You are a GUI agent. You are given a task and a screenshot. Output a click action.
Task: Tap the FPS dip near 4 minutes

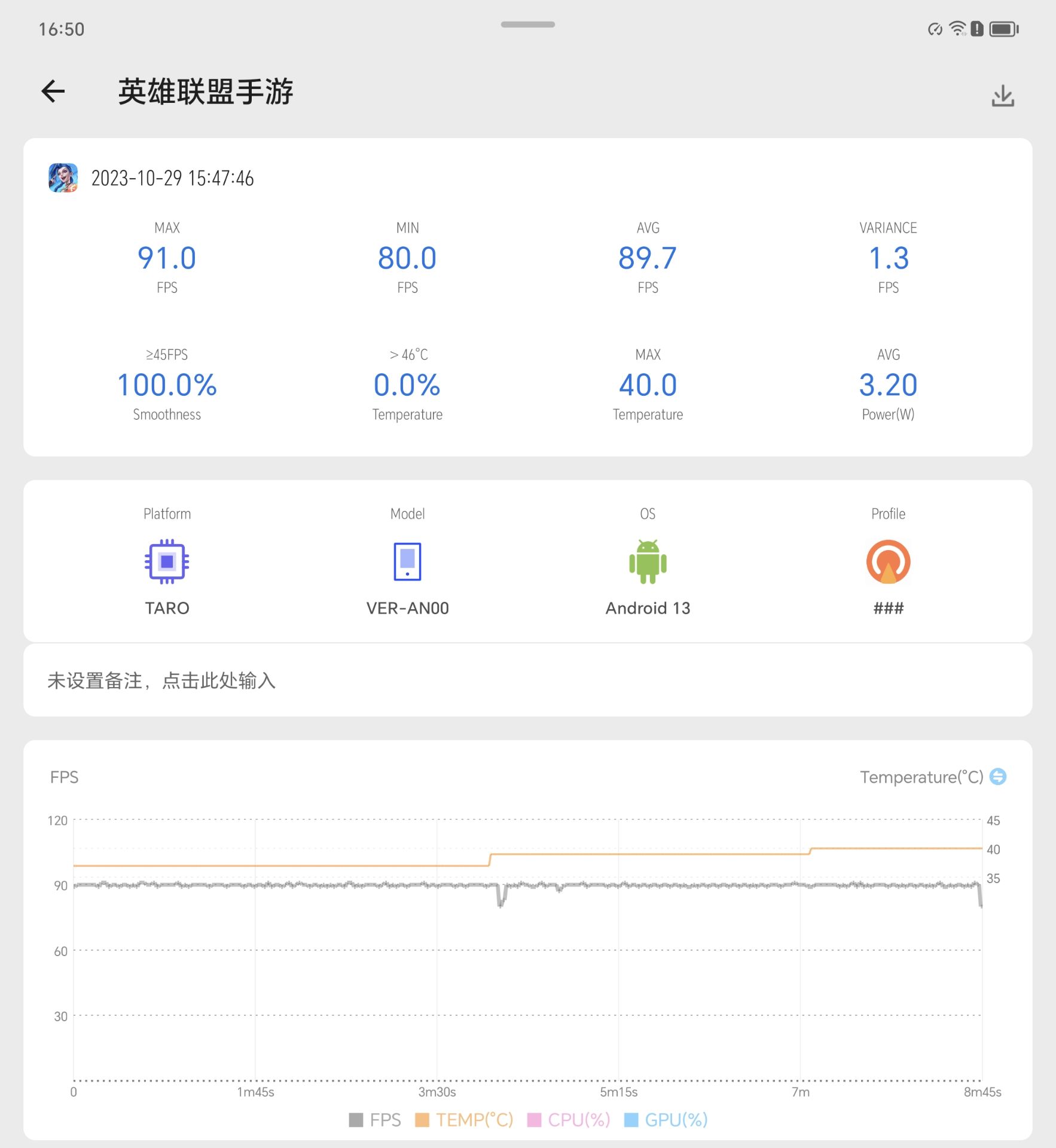(x=502, y=896)
